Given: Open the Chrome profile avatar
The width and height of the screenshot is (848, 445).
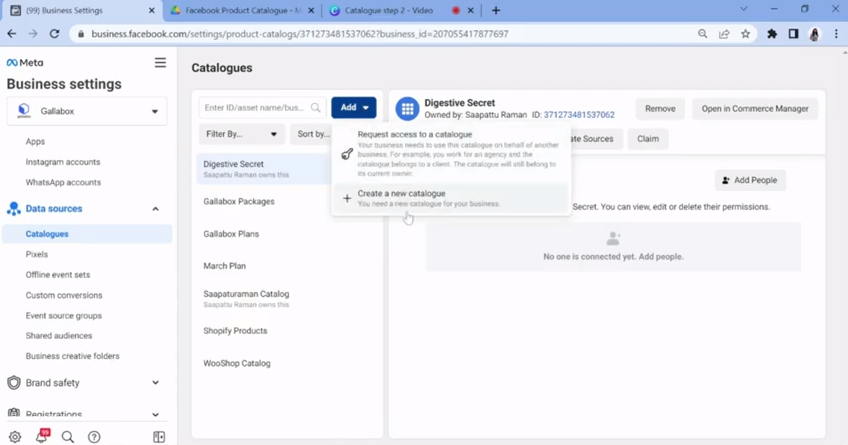Looking at the screenshot, I should [814, 34].
